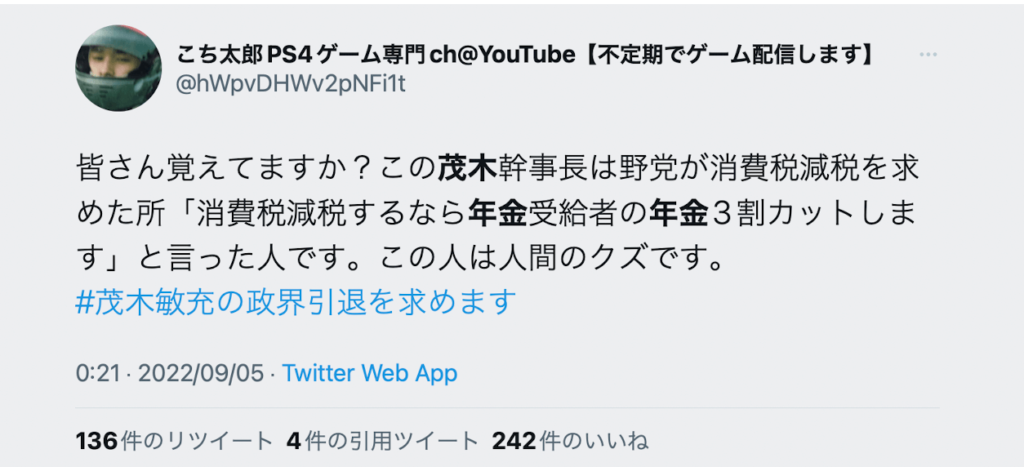Visit the @hWpvDHWv2pNFi1t handle profile
Image resolution: width=1024 pixels, height=467 pixels.
(x=291, y=85)
